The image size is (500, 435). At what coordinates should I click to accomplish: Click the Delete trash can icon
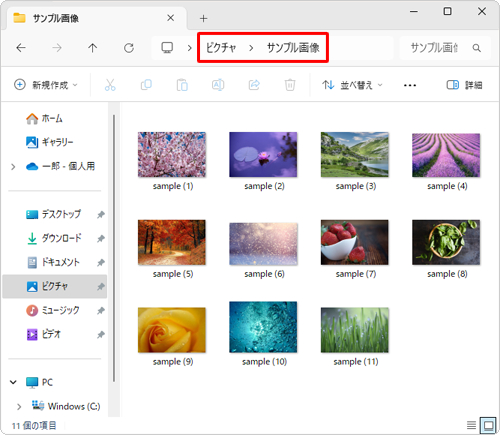click(290, 85)
